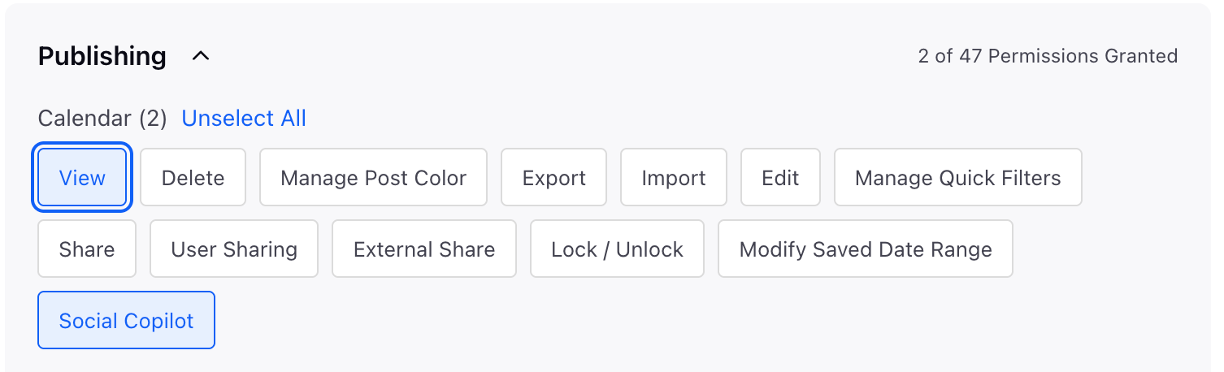The width and height of the screenshot is (1224, 372).
Task: Toggle the Lock / Unlock permission
Action: coord(617,249)
